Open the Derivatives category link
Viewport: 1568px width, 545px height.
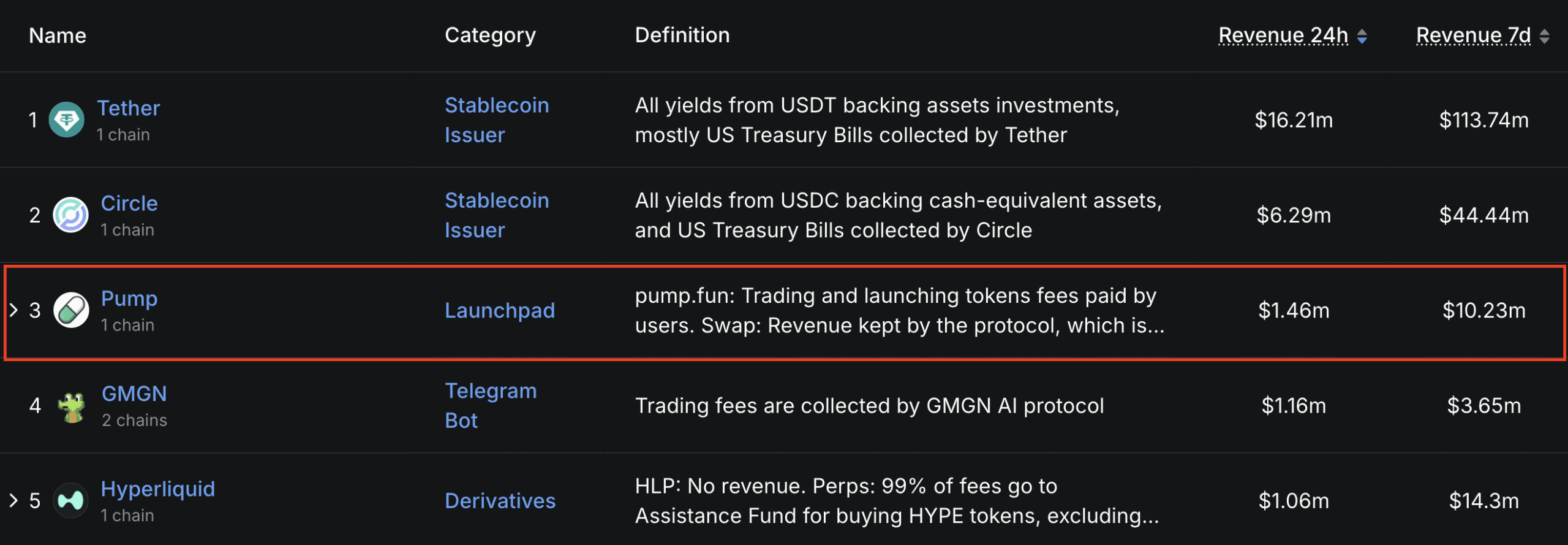pos(500,501)
